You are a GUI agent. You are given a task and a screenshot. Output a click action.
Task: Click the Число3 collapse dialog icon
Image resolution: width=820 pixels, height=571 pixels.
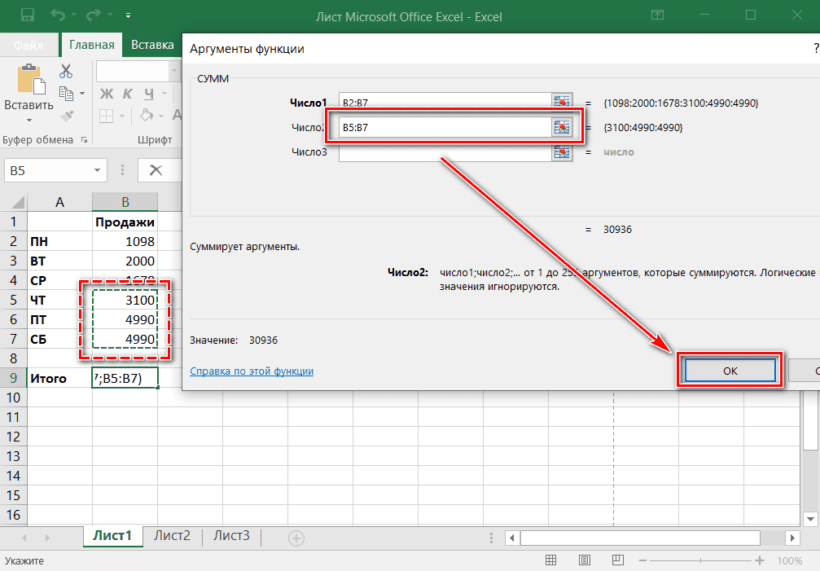562,152
